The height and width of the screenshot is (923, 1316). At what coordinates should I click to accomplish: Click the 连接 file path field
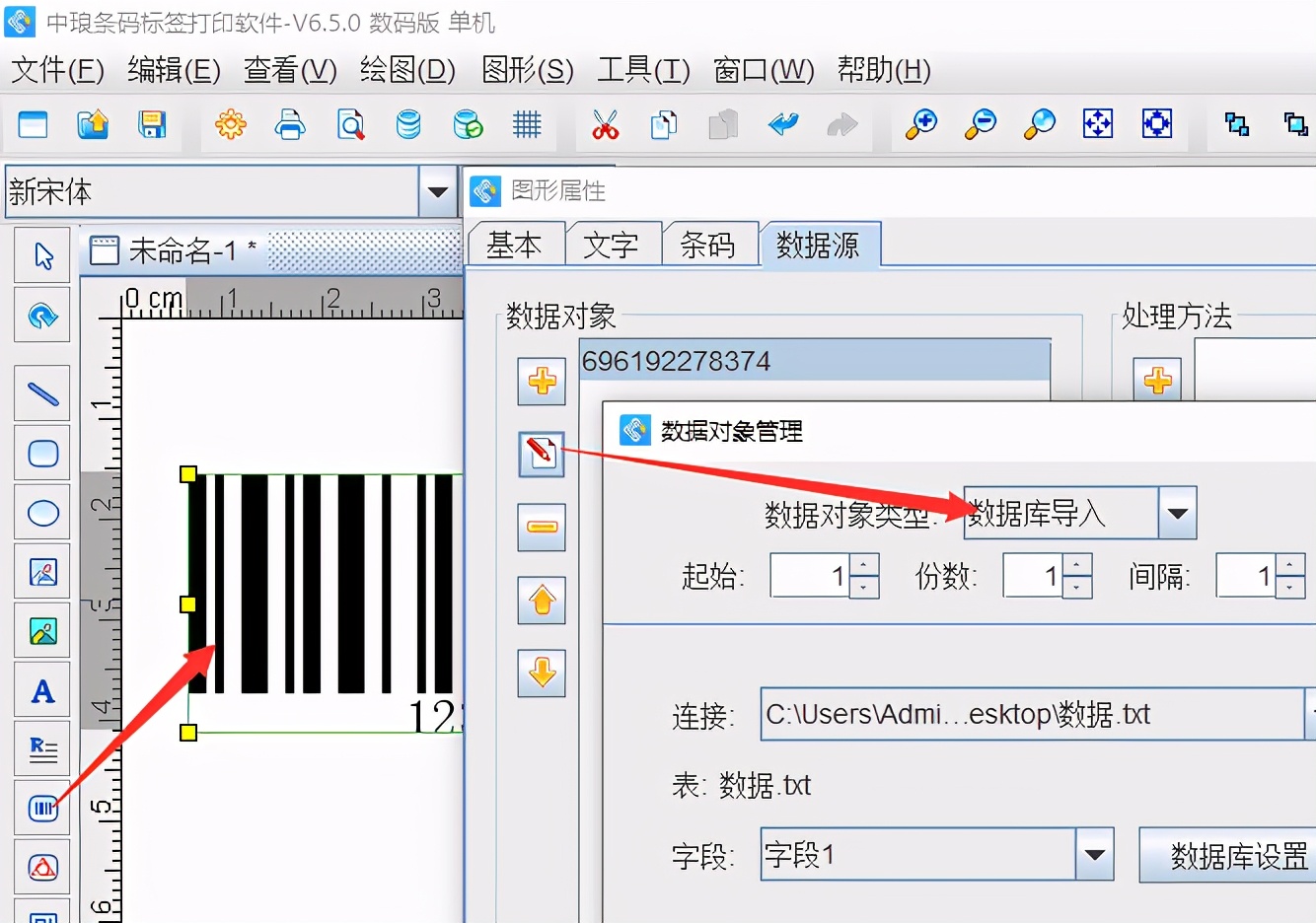1033,714
